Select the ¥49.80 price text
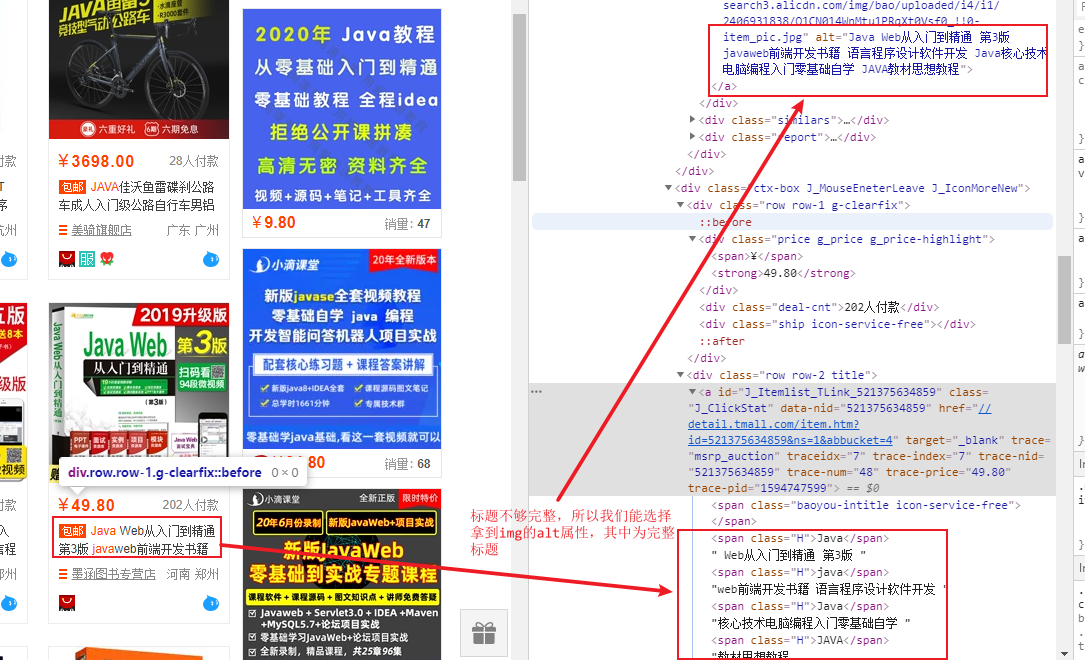This screenshot has width=1085, height=660. coord(86,505)
